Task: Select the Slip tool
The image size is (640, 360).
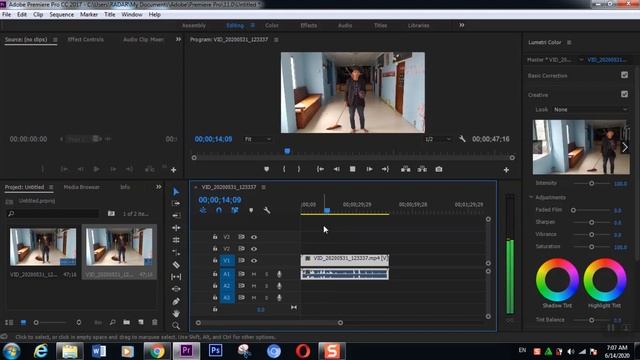Action: (x=176, y=277)
